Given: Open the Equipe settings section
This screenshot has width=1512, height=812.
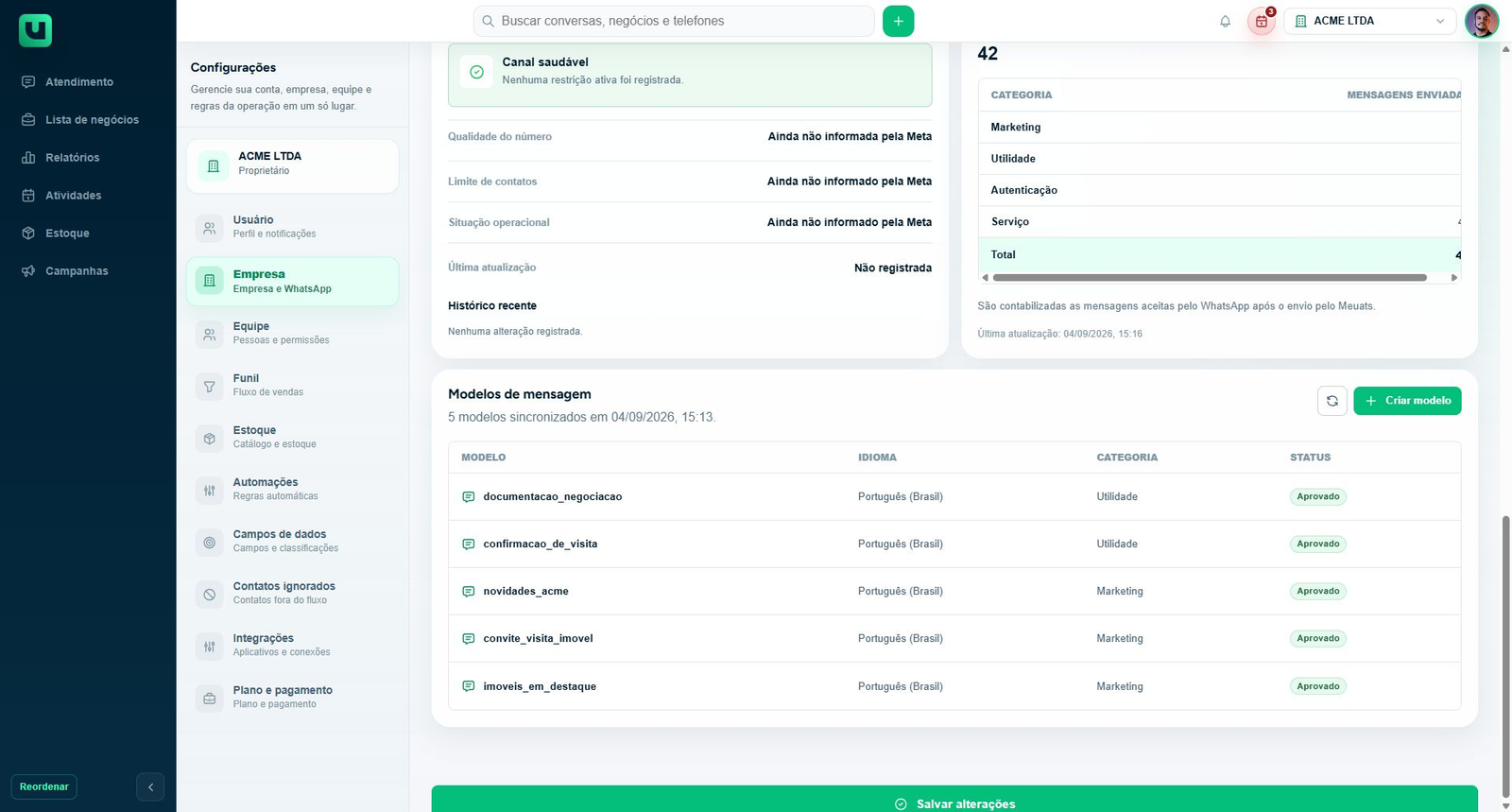Looking at the screenshot, I should pos(293,334).
